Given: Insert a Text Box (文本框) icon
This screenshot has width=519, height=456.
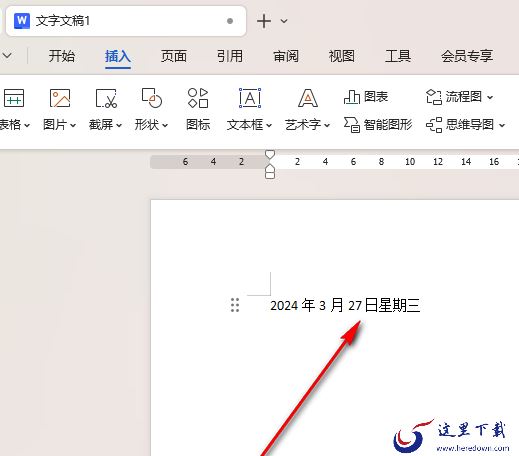Looking at the screenshot, I should (250, 98).
